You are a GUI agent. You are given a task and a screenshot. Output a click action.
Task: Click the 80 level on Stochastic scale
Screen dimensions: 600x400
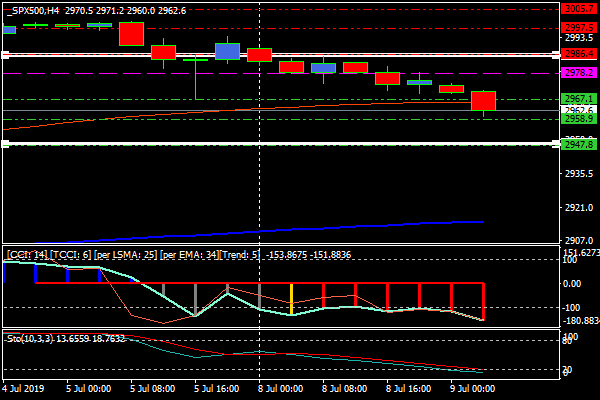(x=567, y=341)
